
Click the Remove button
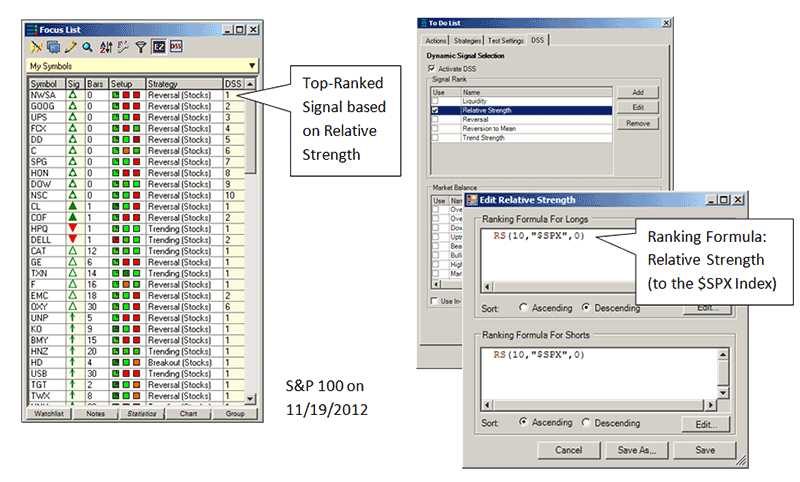[x=638, y=123]
